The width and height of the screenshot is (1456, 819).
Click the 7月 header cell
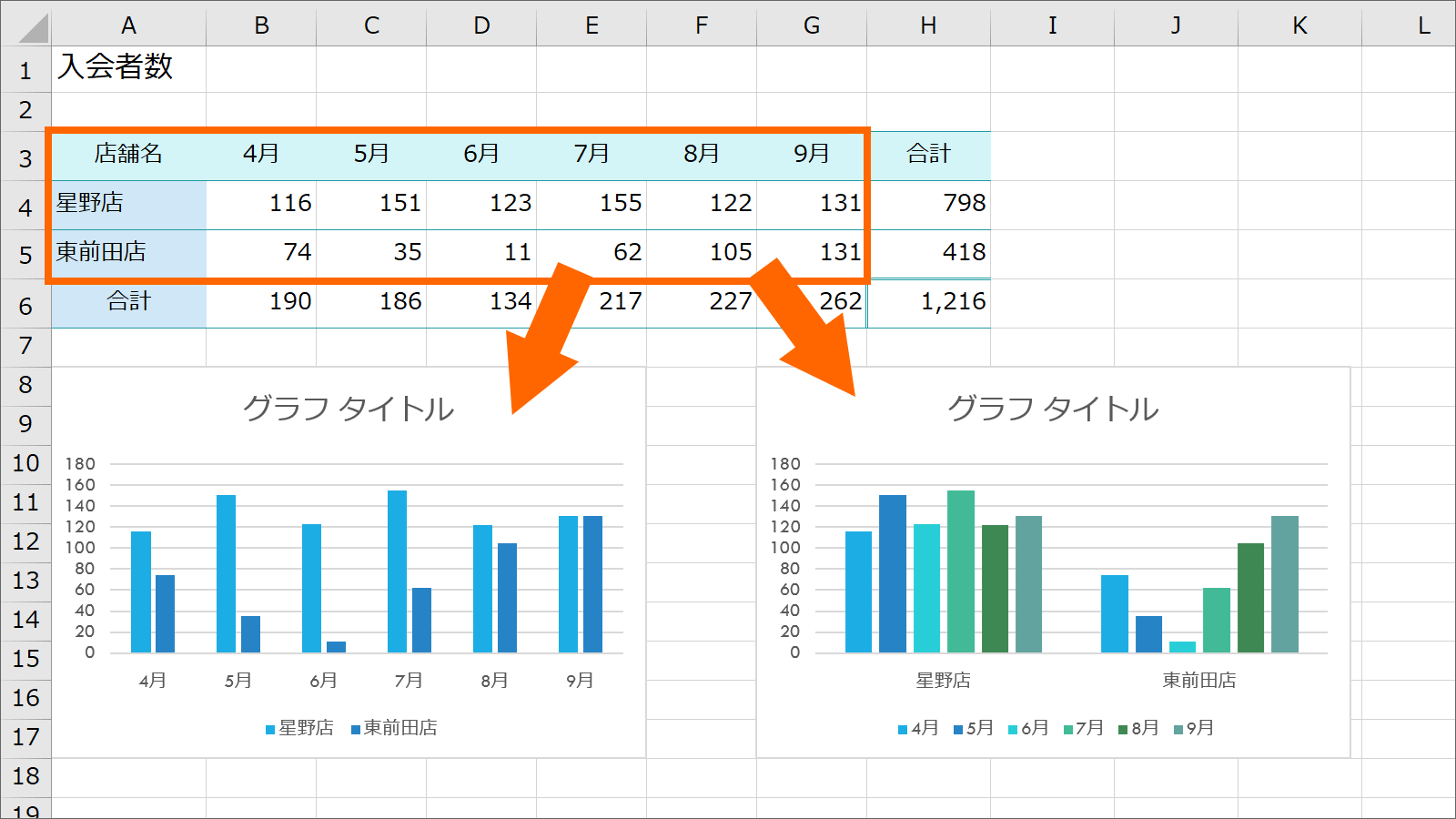coord(591,155)
